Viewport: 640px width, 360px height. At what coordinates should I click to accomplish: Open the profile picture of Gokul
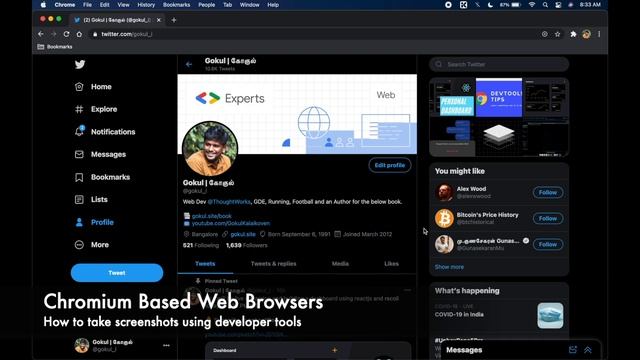coord(210,149)
